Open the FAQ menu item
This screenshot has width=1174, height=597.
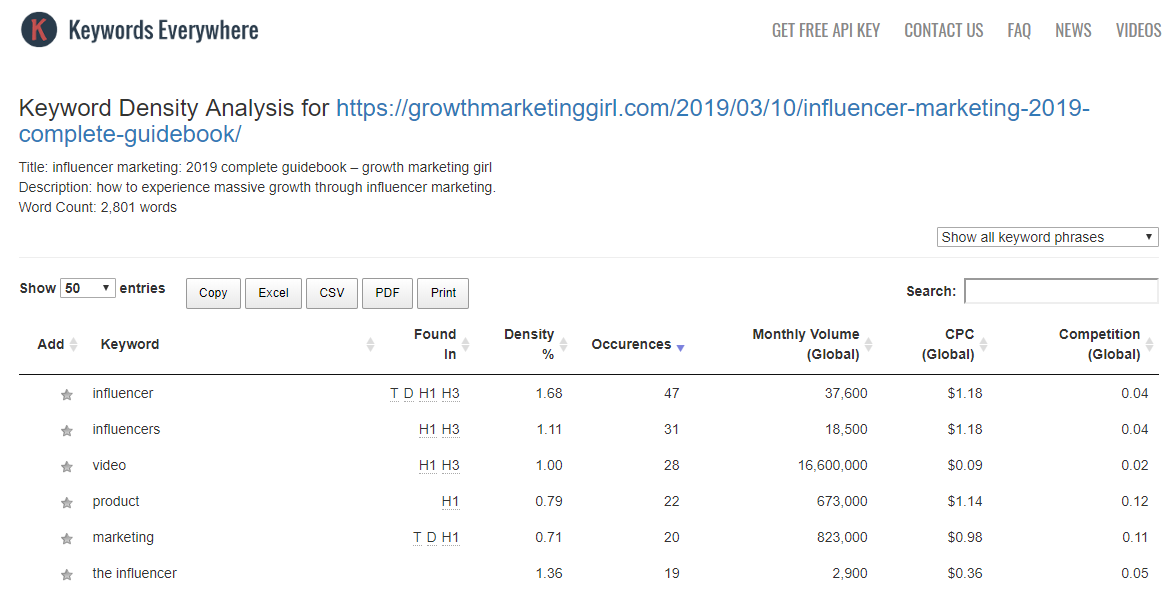pos(1019,31)
